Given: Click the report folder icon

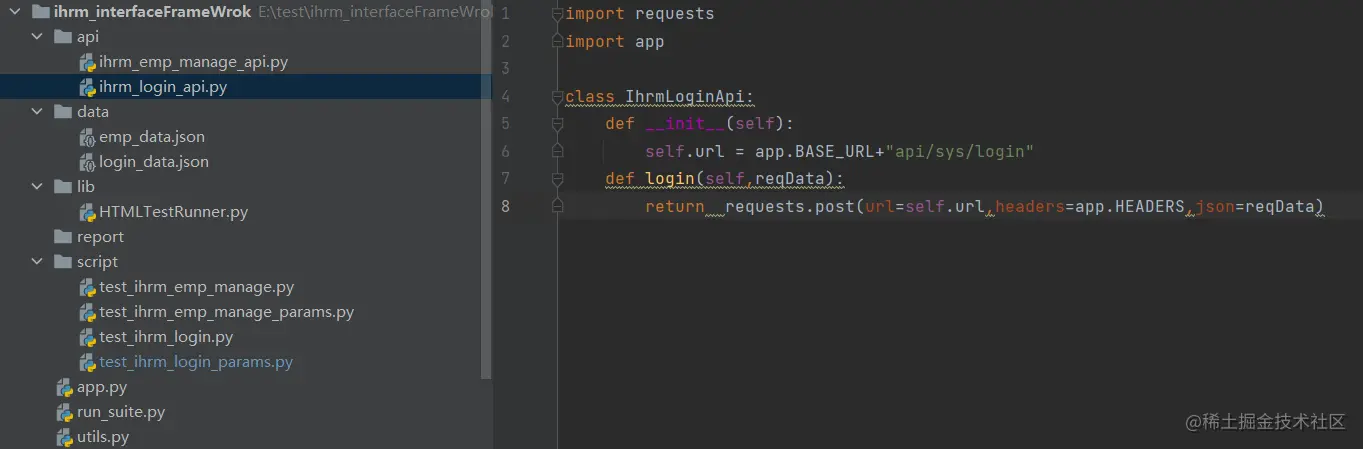Looking at the screenshot, I should 63,237.
